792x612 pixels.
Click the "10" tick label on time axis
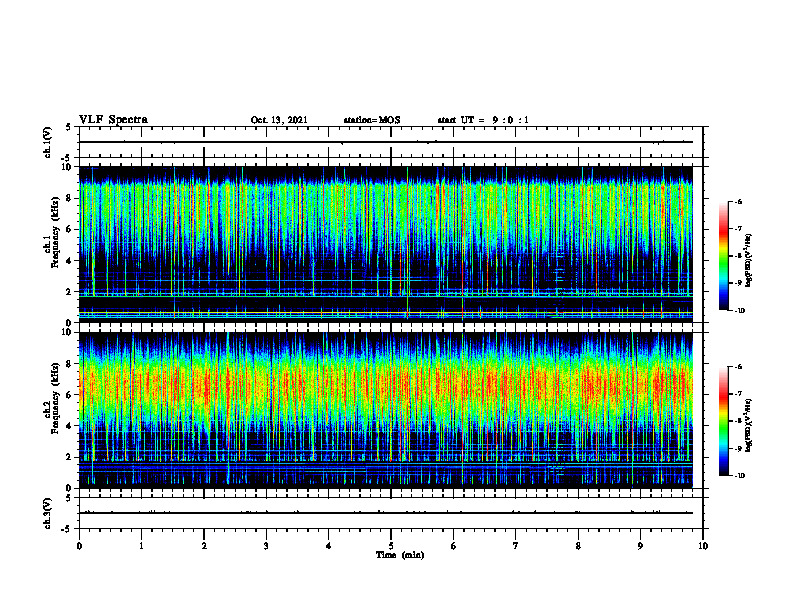[x=703, y=546]
